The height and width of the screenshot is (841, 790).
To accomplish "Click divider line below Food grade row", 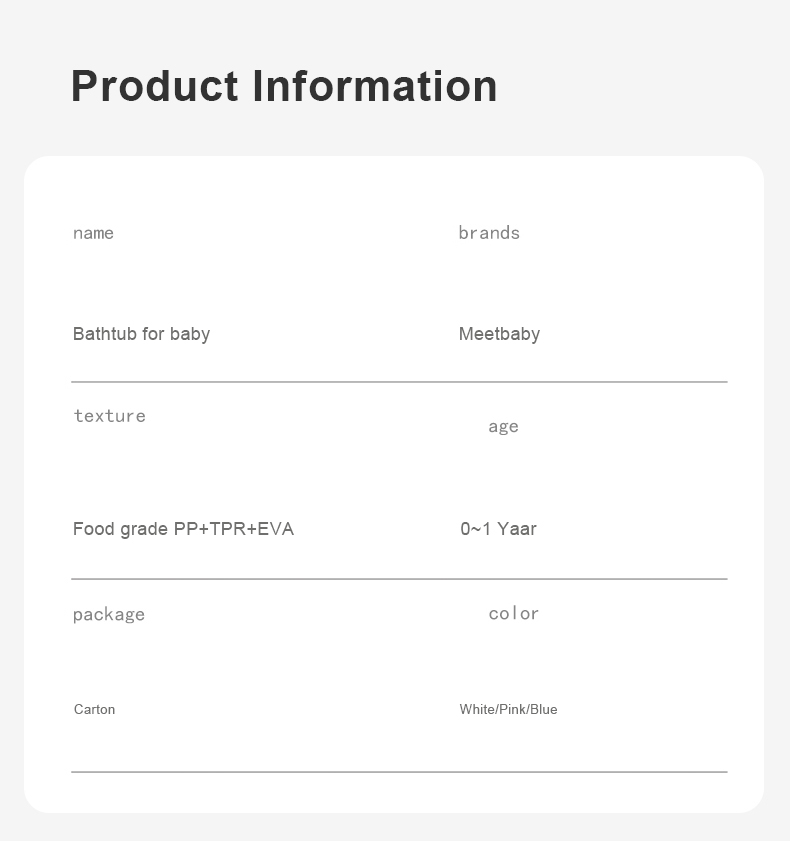I will pos(400,579).
